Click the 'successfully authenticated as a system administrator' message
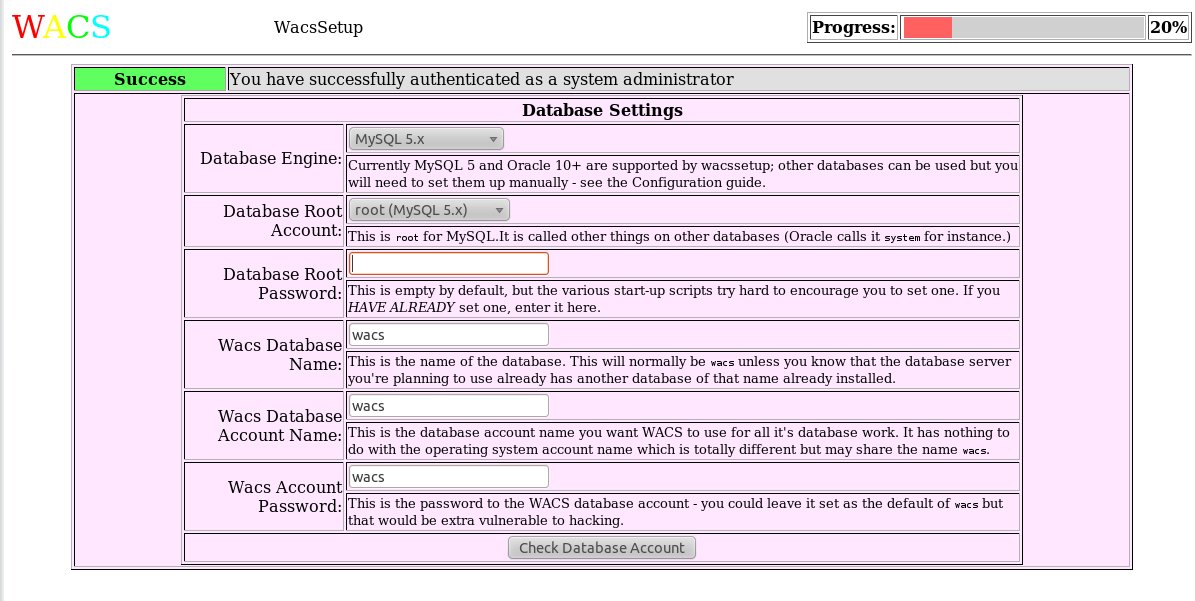 (x=482, y=79)
